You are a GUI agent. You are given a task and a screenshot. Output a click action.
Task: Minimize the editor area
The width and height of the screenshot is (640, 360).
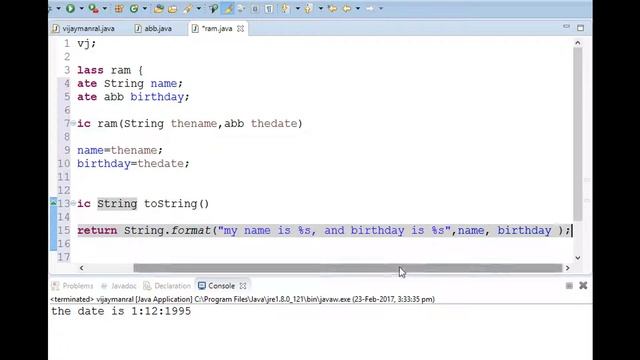click(x=566, y=27)
